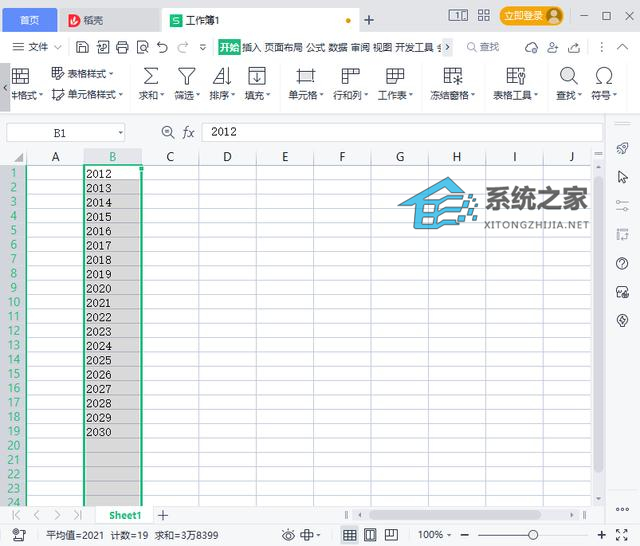Open the 表格样式 dropdown
640x546 pixels.
point(82,73)
